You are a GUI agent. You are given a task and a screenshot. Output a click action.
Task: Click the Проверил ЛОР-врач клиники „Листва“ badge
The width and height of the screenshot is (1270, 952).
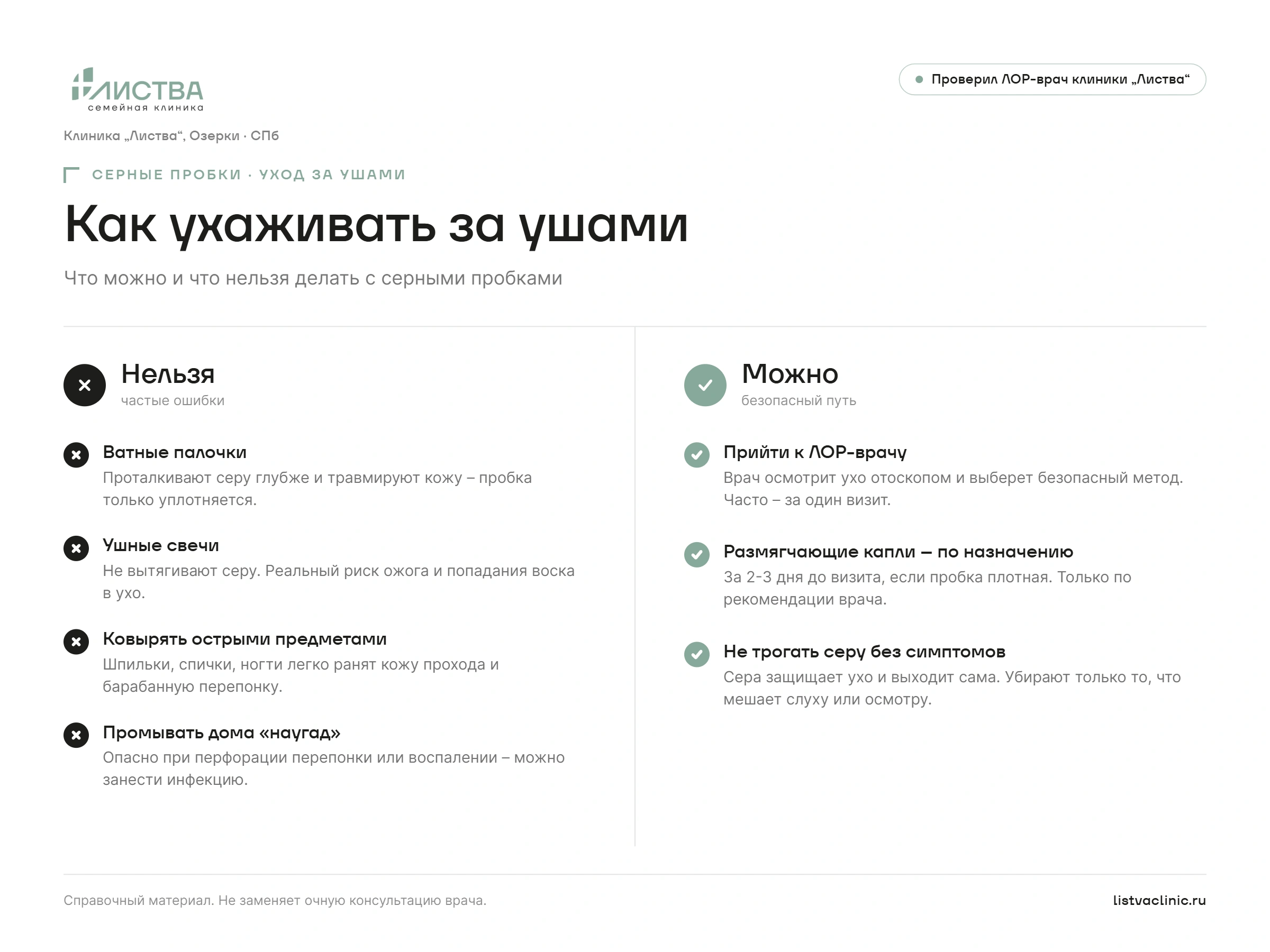1053,79
